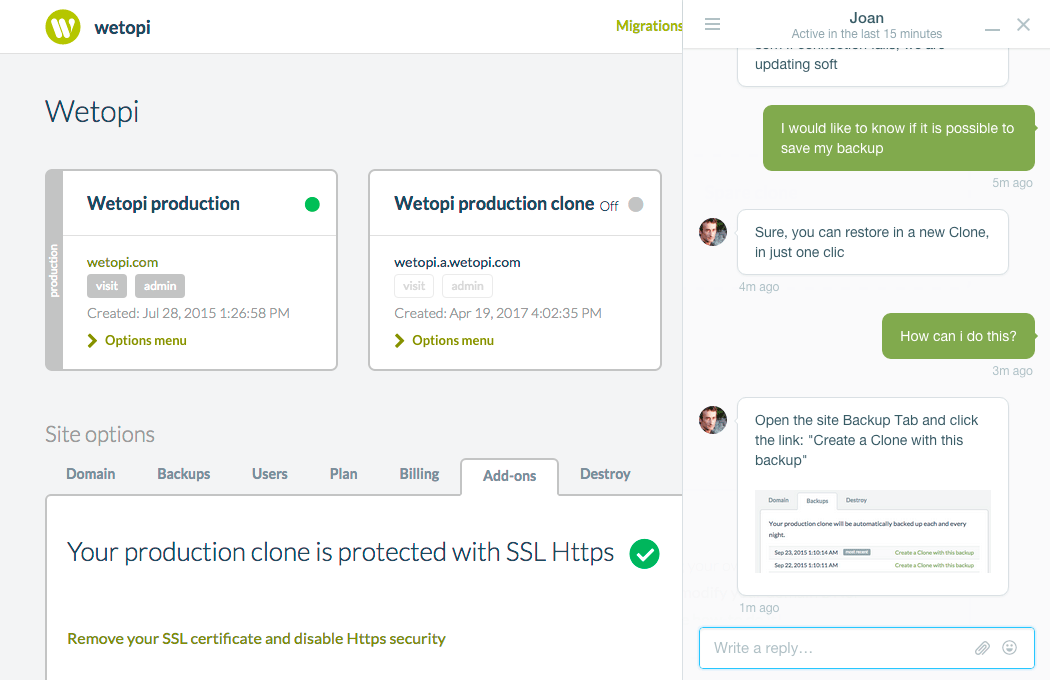Click 'Sure, you can restore in a new Clone' message
The width and height of the screenshot is (1050, 680).
point(873,242)
